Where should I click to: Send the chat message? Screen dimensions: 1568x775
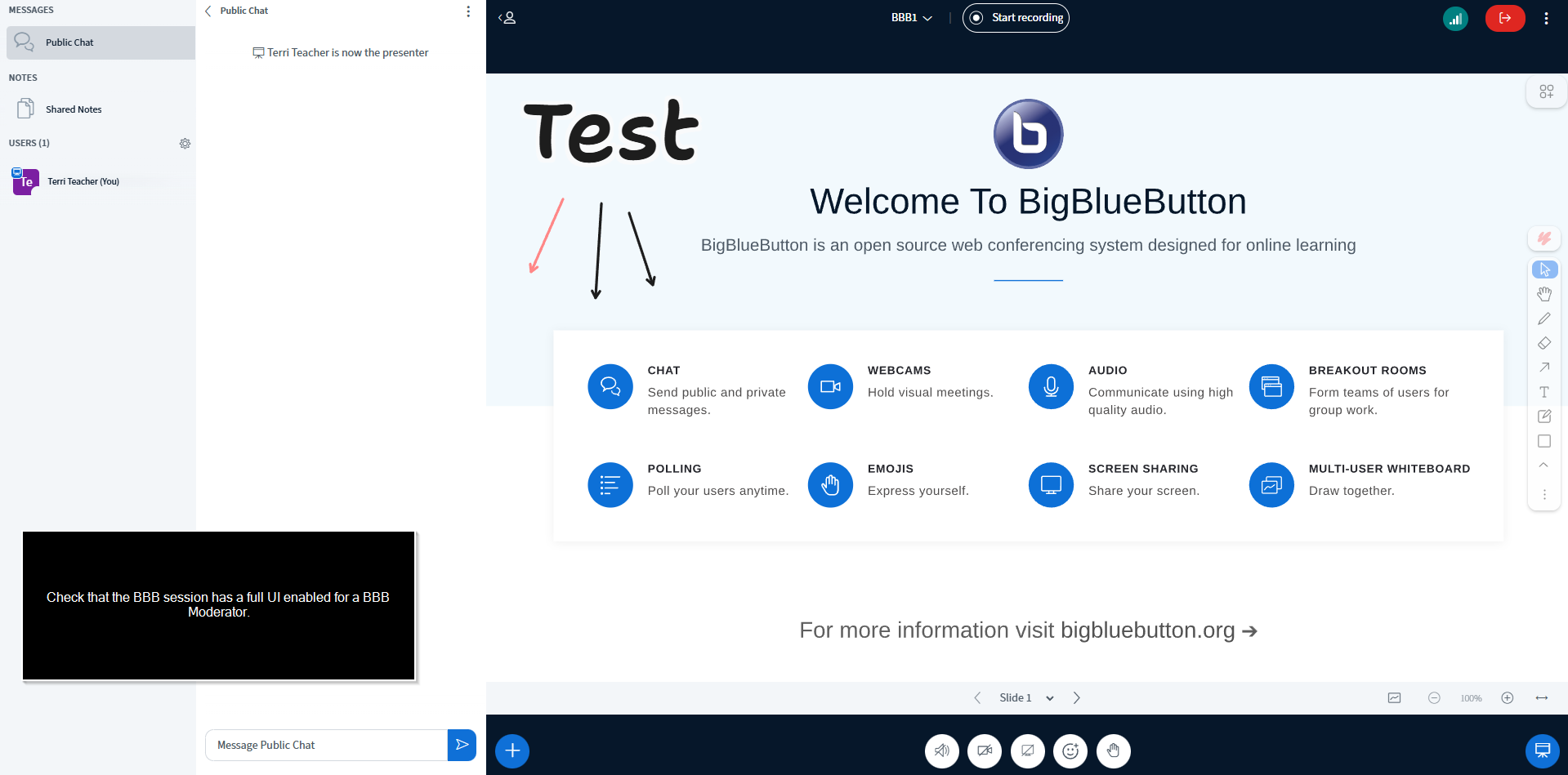tap(462, 745)
